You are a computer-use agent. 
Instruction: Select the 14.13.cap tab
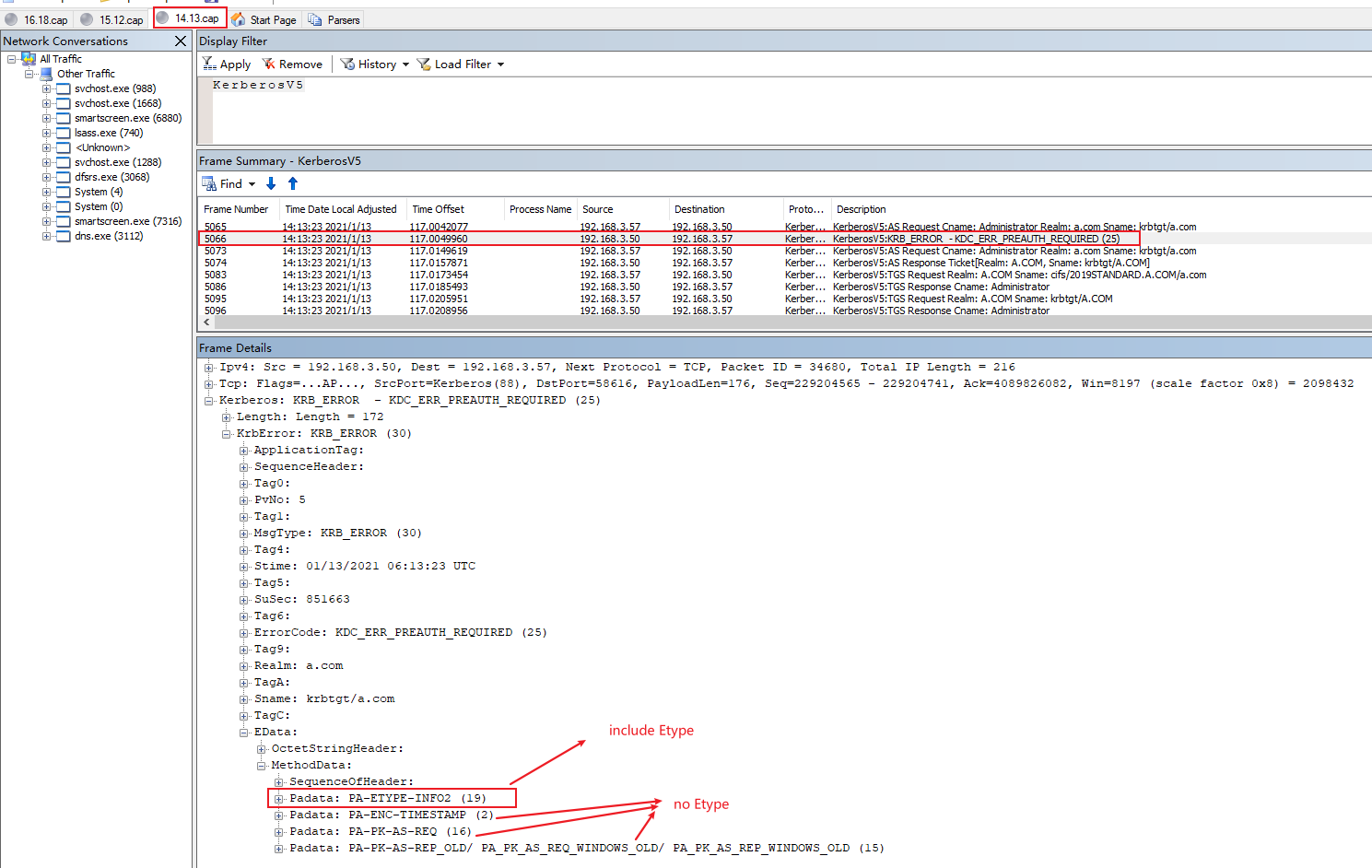tap(189, 18)
